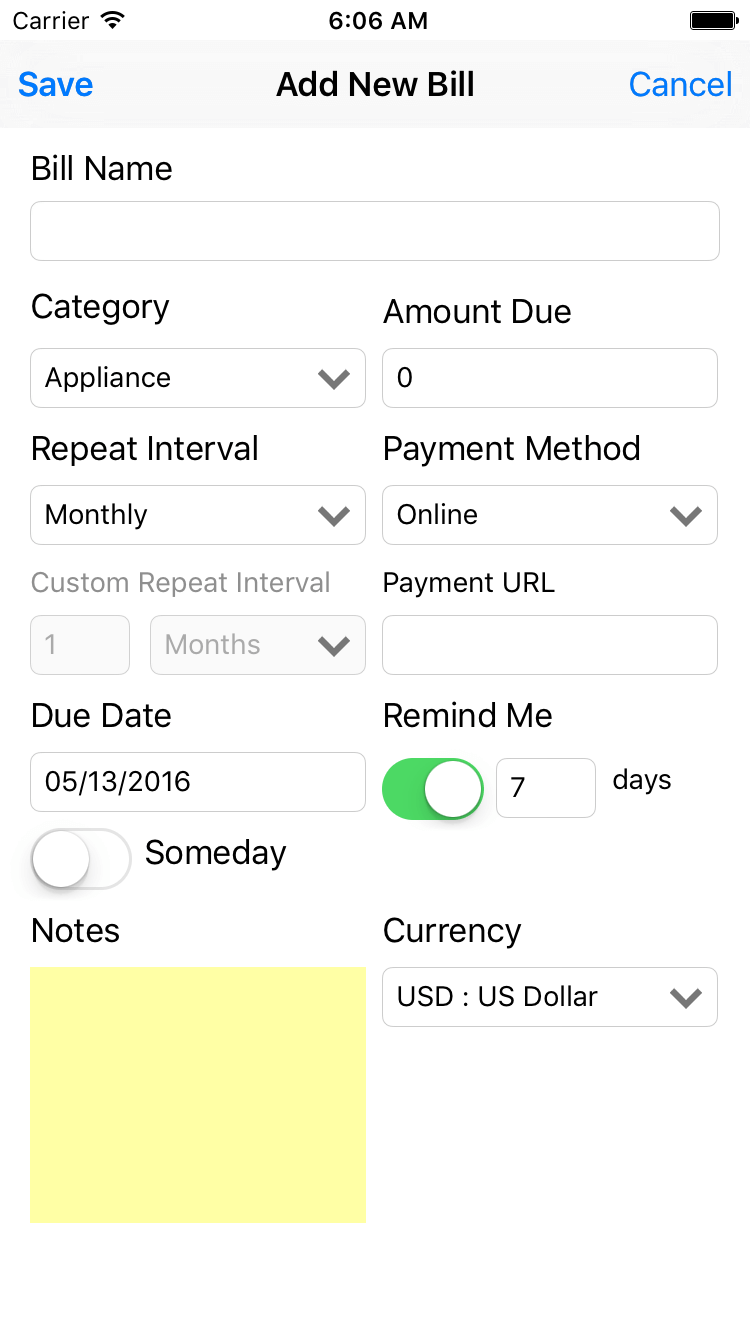Click the Payment Method chevron arrow
Screen dimensions: 750x1334
point(685,515)
